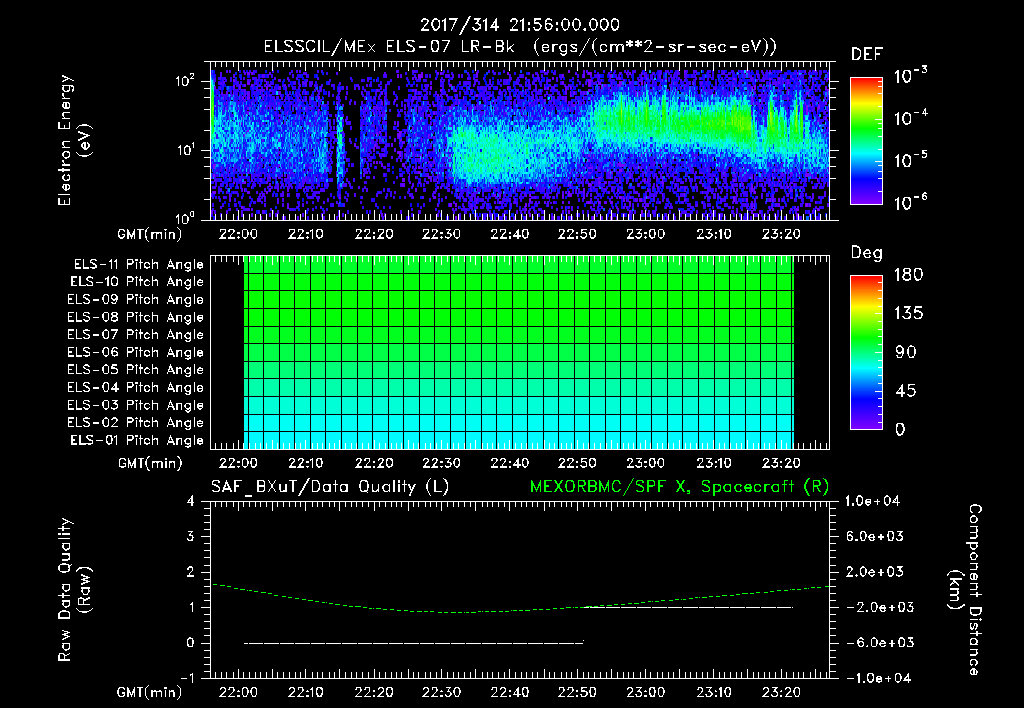Click the pitch angle grid plot
The height and width of the screenshot is (708, 1024).
pos(520,352)
